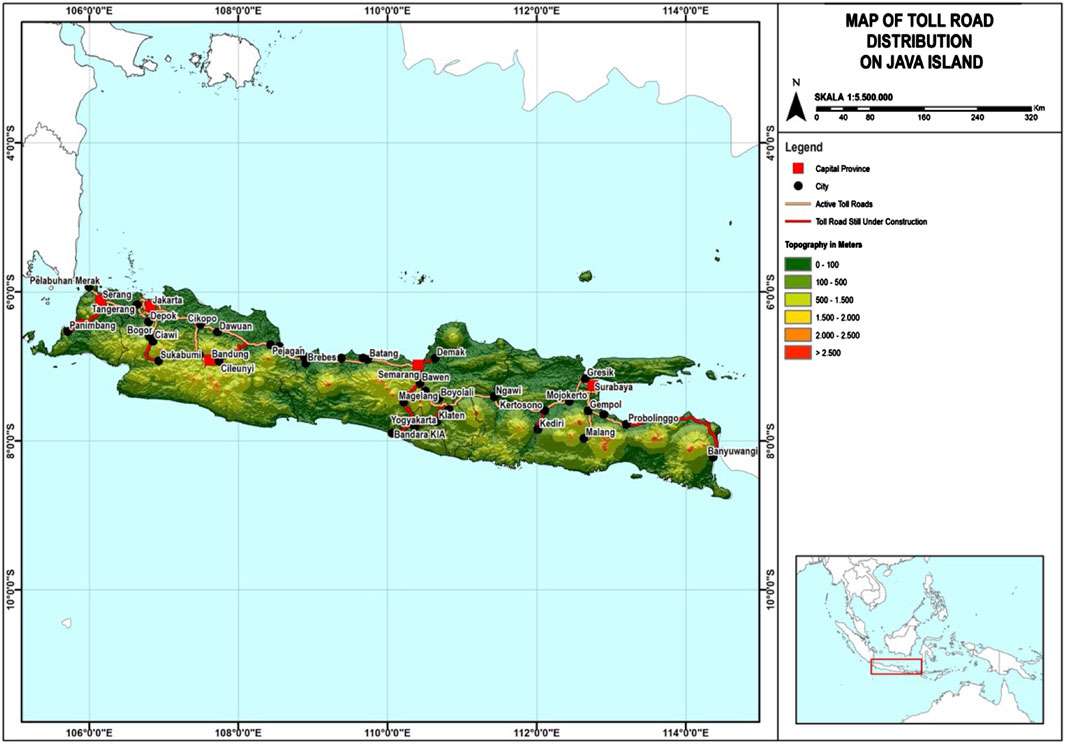Click the scale bar graphic
The image size is (1065, 744).
[x=923, y=109]
